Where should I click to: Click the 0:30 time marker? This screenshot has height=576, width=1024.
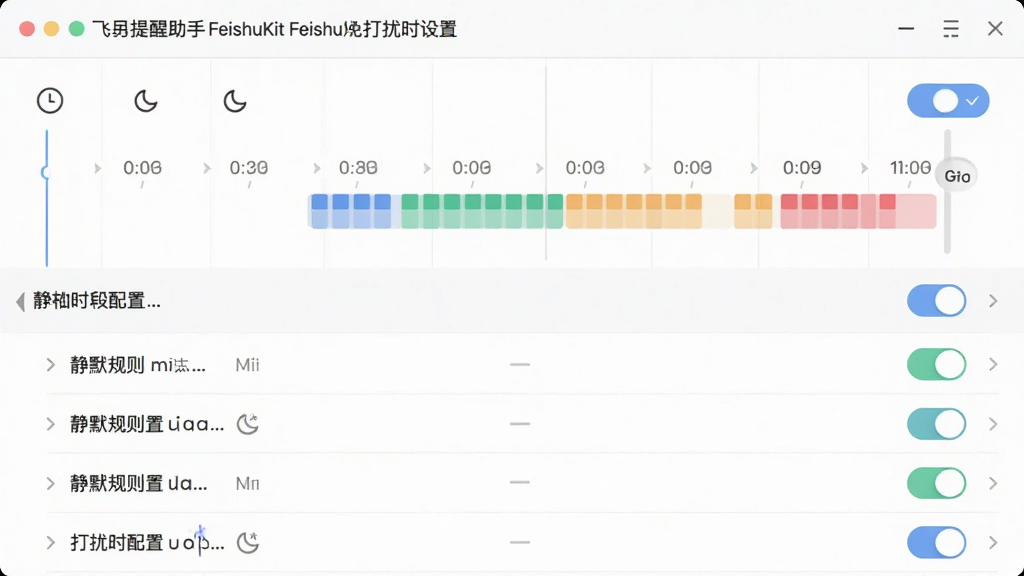(249, 168)
